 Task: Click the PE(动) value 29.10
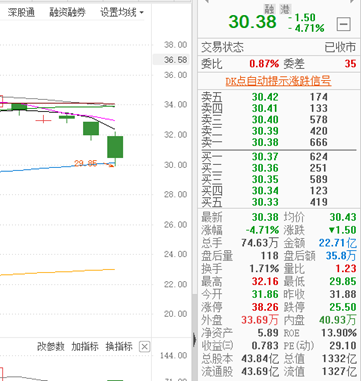click(343, 345)
